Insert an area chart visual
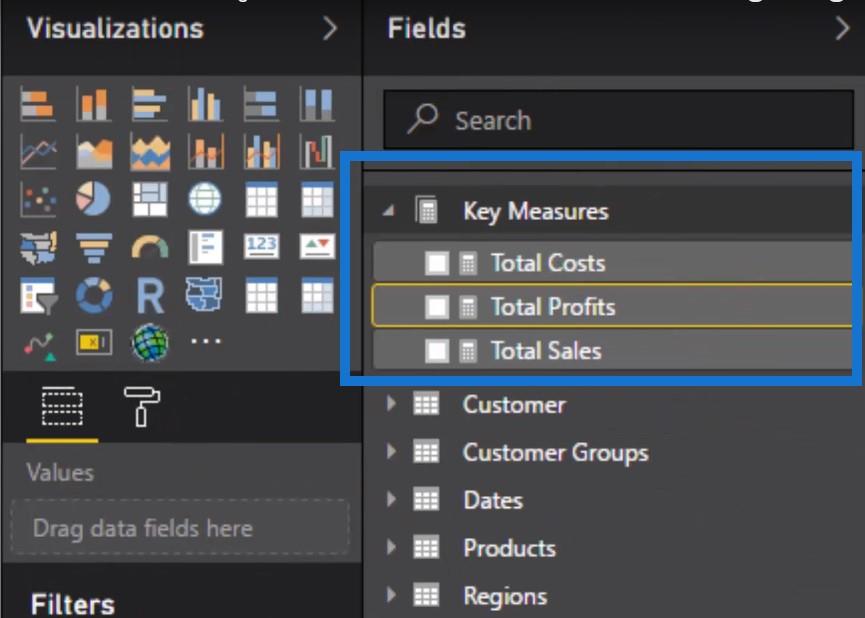The width and height of the screenshot is (865, 618). click(94, 152)
